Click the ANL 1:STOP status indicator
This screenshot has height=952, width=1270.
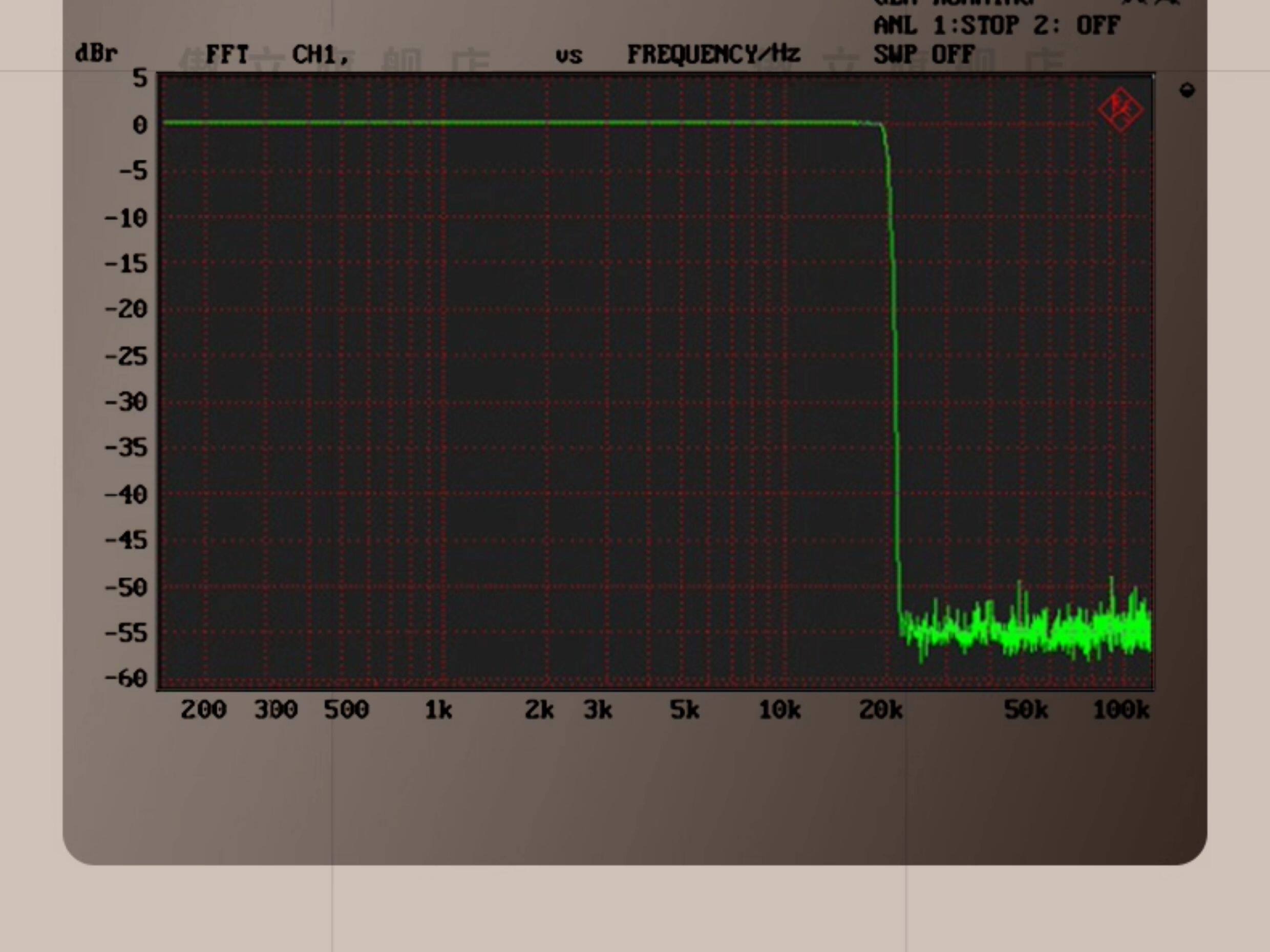(x=946, y=25)
